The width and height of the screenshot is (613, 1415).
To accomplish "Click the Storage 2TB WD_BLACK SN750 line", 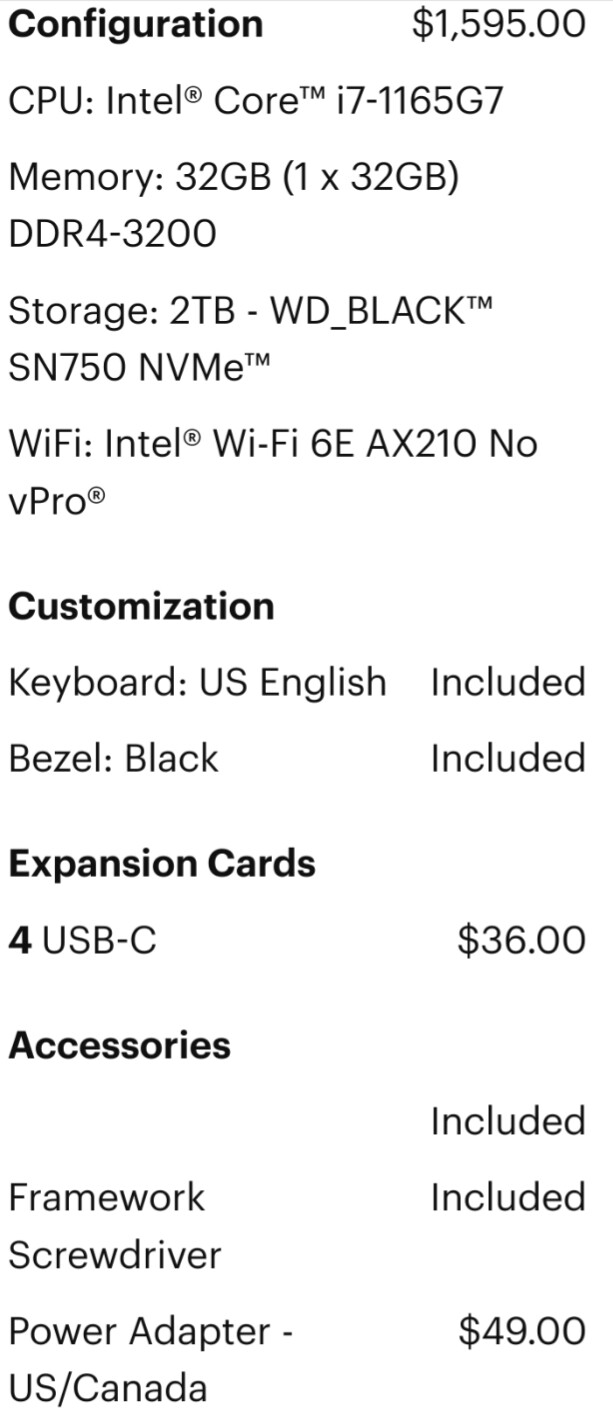I will 251,339.
